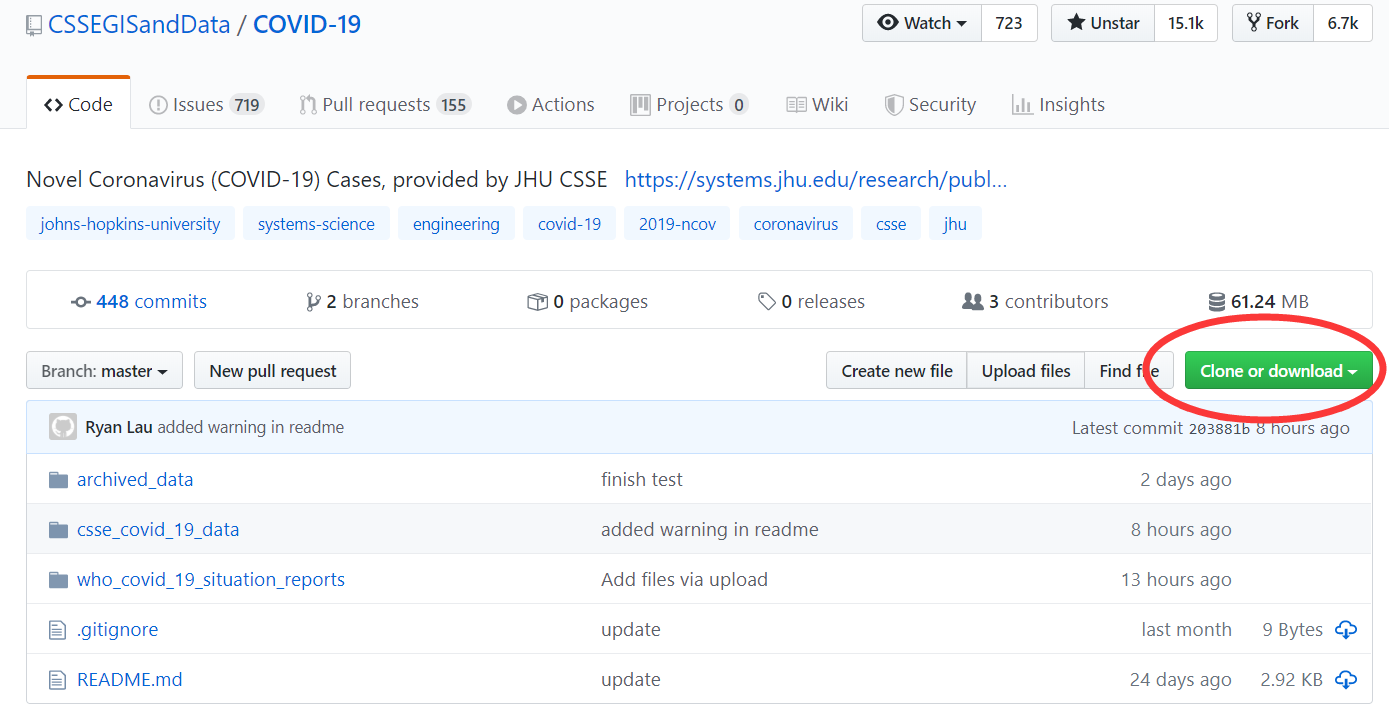Go to the Insights tab
1389x716 pixels.
tap(1058, 105)
